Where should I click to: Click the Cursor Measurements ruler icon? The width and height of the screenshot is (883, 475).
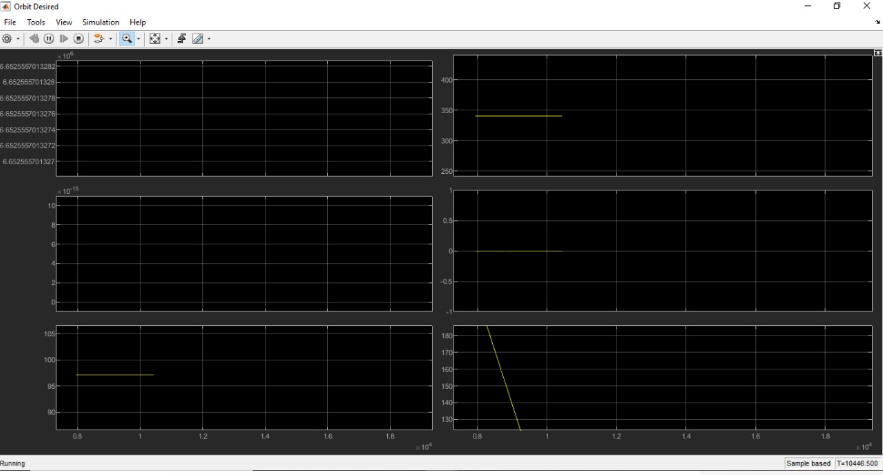197,39
